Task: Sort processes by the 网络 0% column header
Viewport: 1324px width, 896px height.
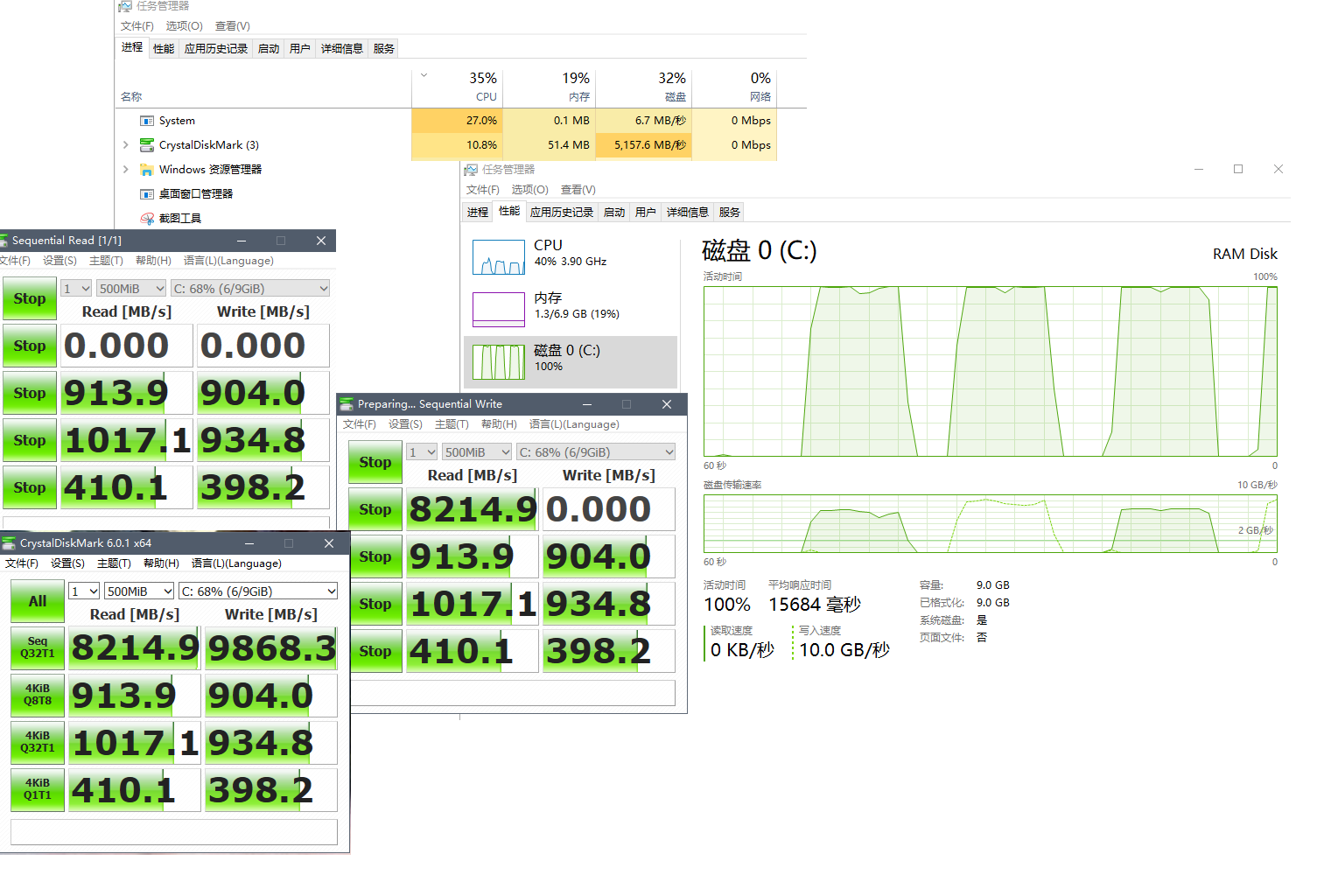Action: click(x=733, y=88)
